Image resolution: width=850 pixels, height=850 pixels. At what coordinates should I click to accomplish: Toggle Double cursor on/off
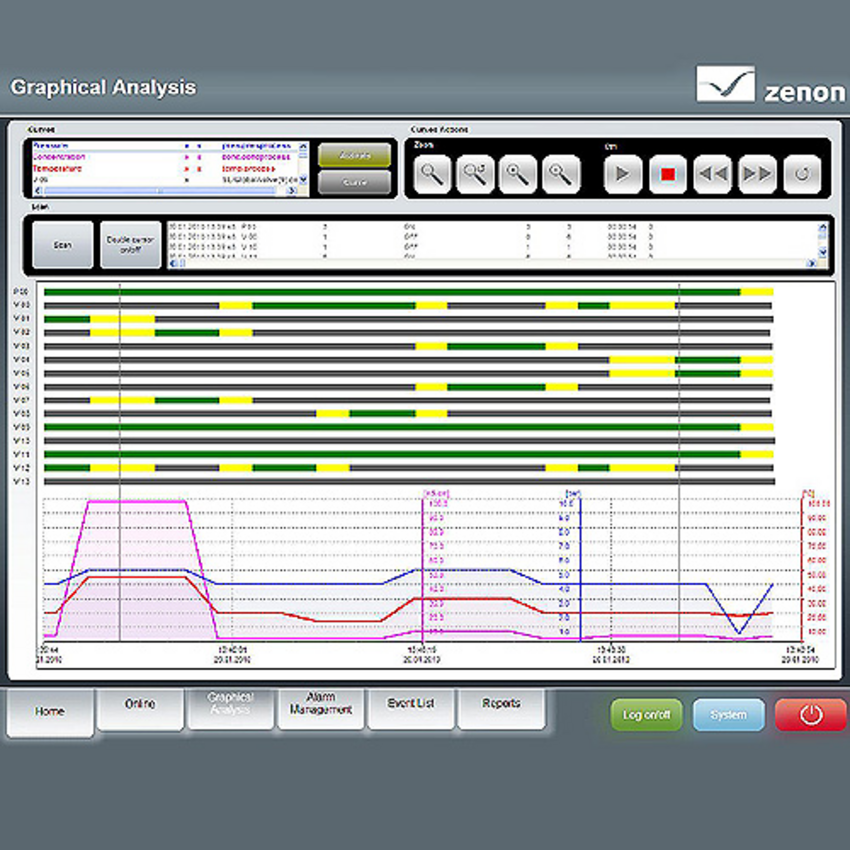pos(128,243)
